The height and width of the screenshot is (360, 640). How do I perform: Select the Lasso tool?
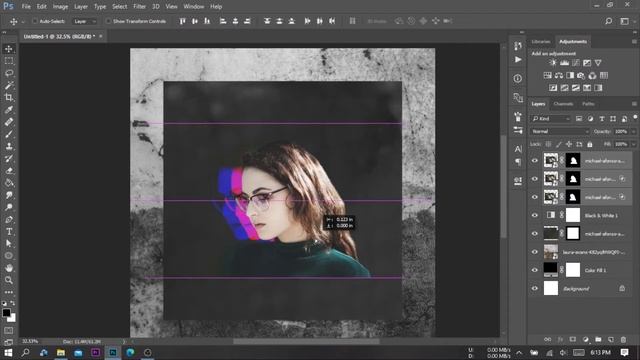pos(9,73)
